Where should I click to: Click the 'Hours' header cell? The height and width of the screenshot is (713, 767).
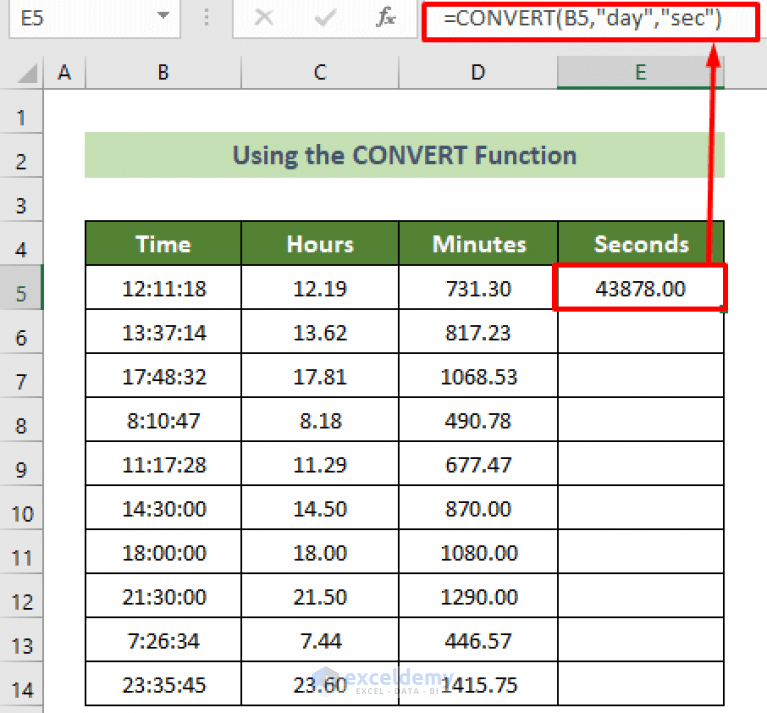[x=320, y=244]
